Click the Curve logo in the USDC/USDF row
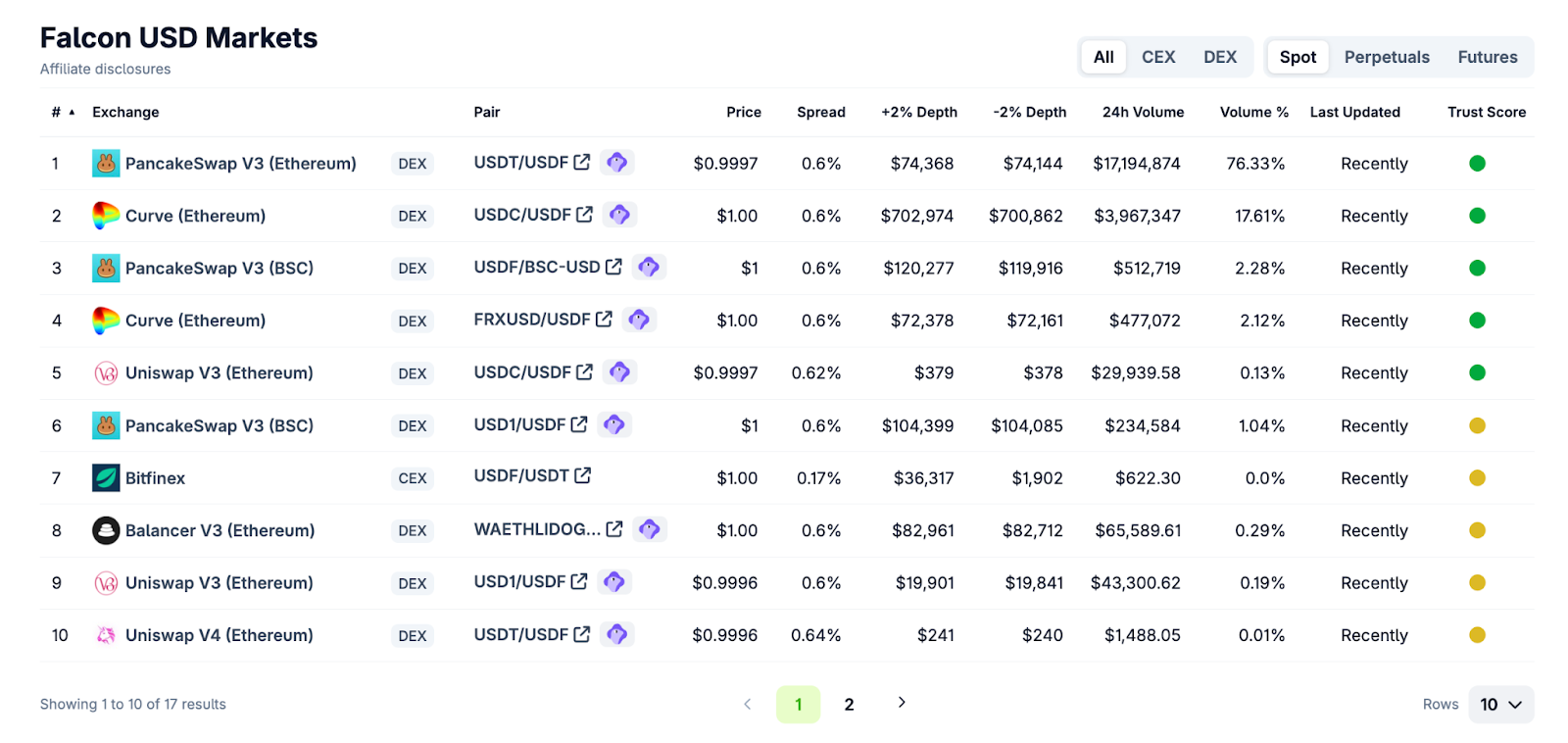Image resolution: width=1568 pixels, height=743 pixels. point(106,216)
